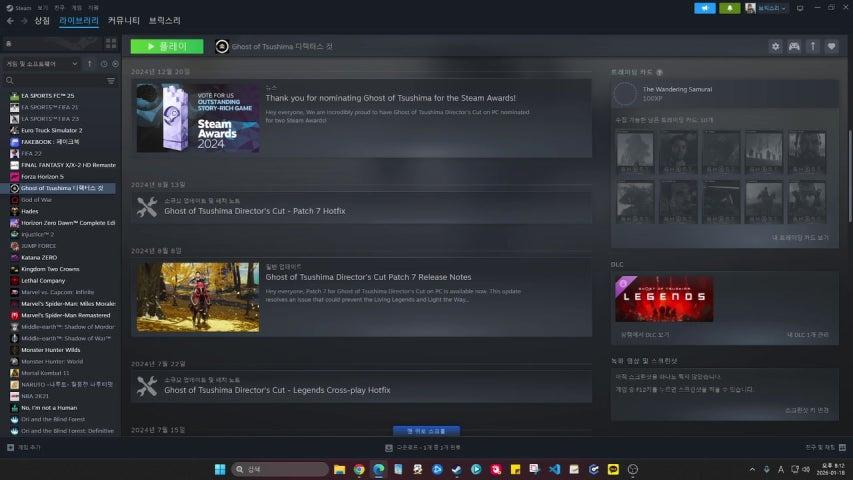This screenshot has width=853, height=480.
Task: Click the library Home button
Action: (52, 43)
